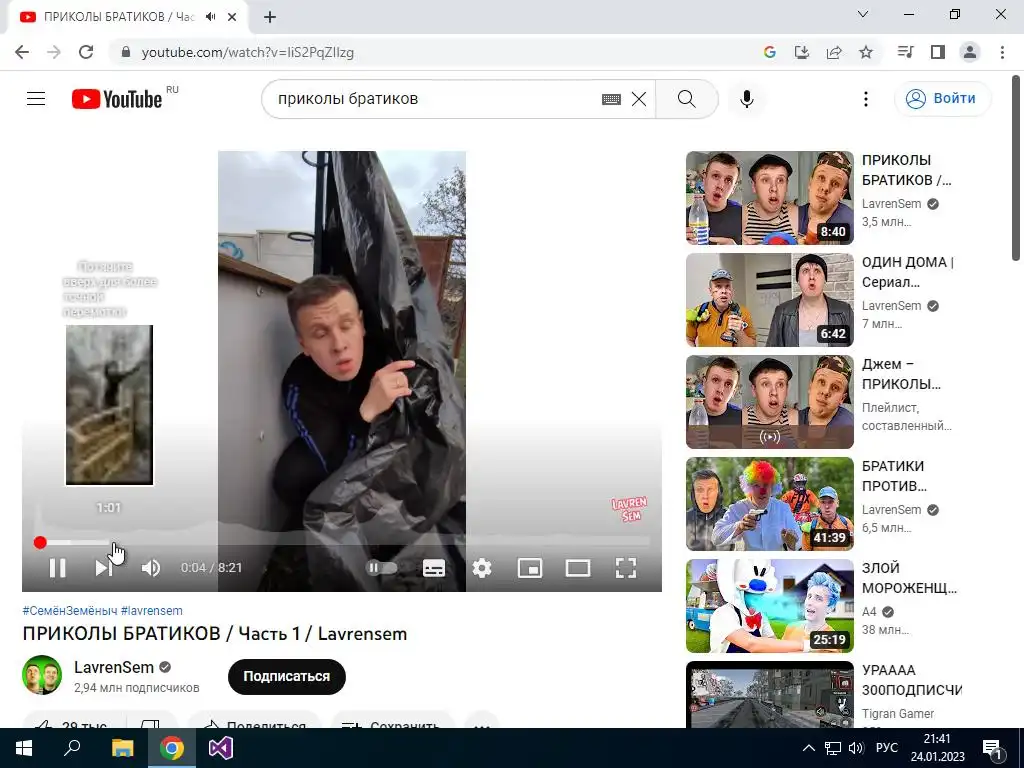Click the A4 channel name
The image size is (1024, 768).
869,612
